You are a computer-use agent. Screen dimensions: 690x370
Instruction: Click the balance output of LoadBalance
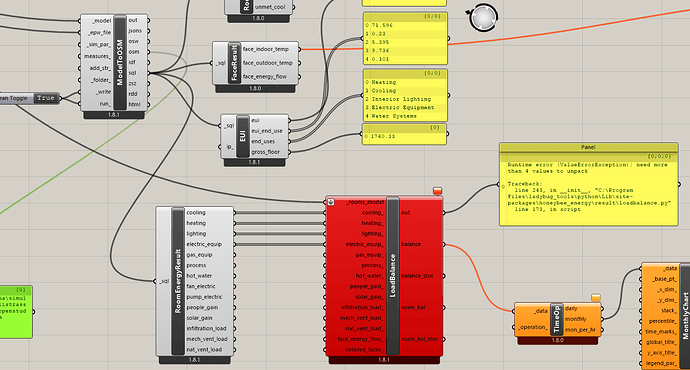pos(411,244)
